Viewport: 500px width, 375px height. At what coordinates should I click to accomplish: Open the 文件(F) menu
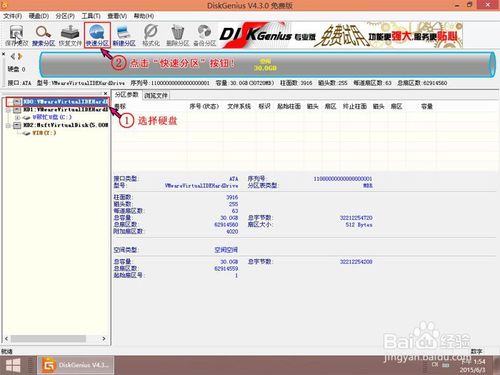pyautogui.click(x=12, y=16)
